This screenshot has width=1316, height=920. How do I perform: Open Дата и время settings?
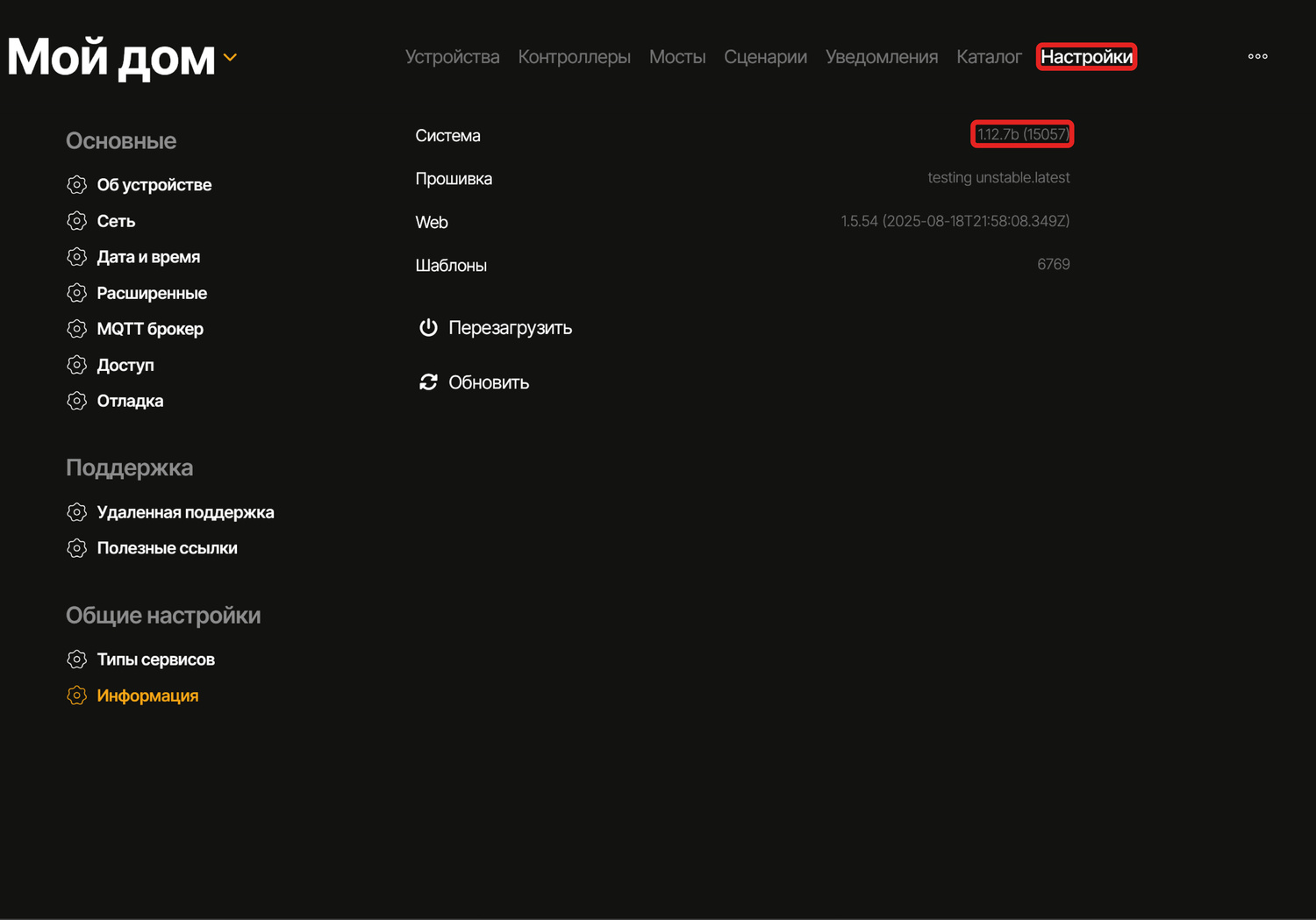pos(148,257)
